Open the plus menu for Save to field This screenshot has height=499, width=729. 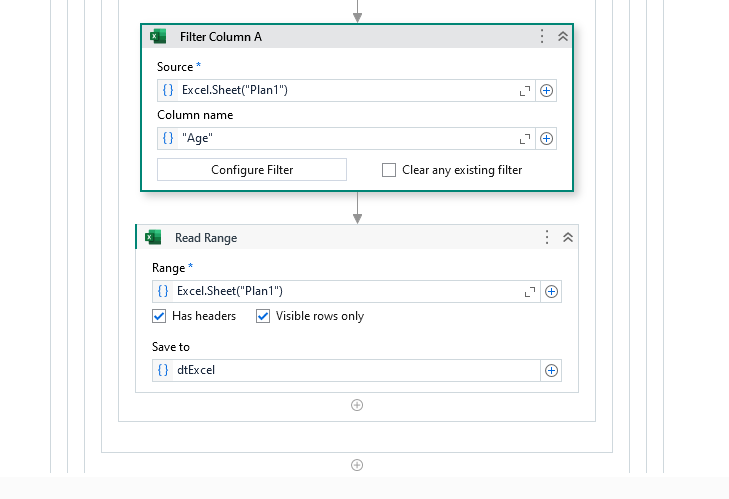tap(551, 370)
